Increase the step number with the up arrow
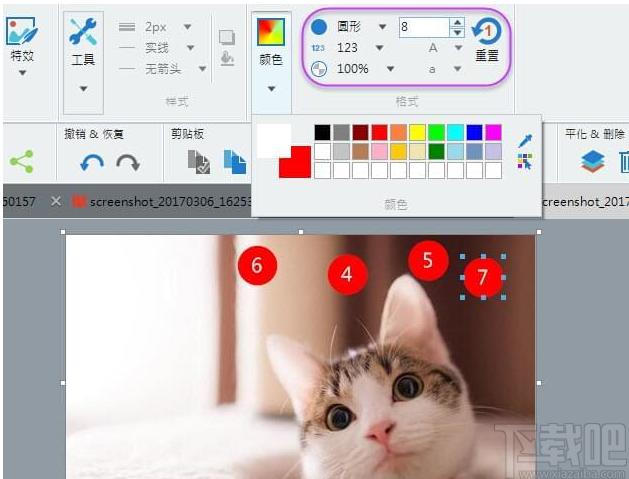 (x=457, y=22)
